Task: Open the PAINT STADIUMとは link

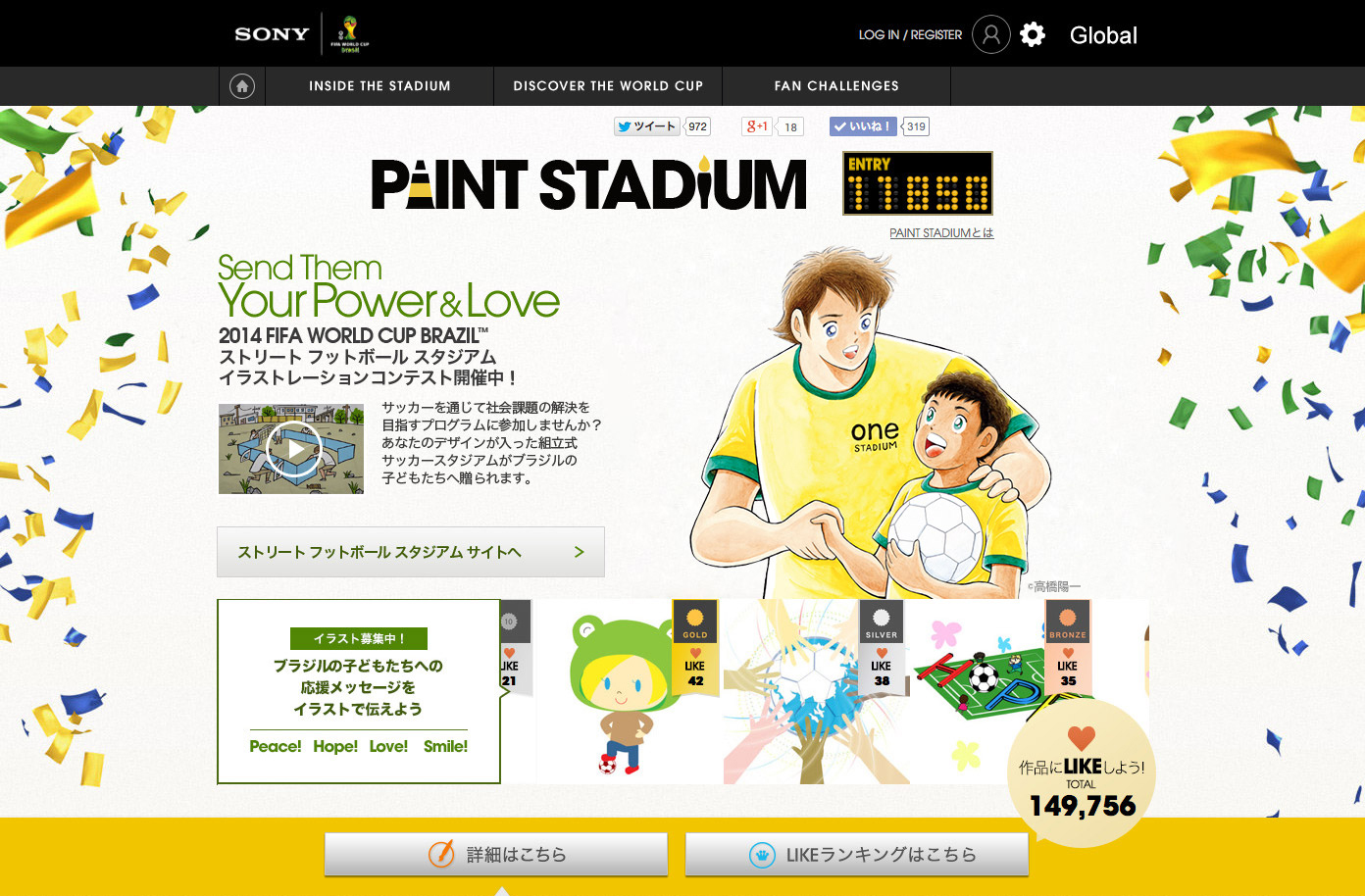Action: coord(941,233)
